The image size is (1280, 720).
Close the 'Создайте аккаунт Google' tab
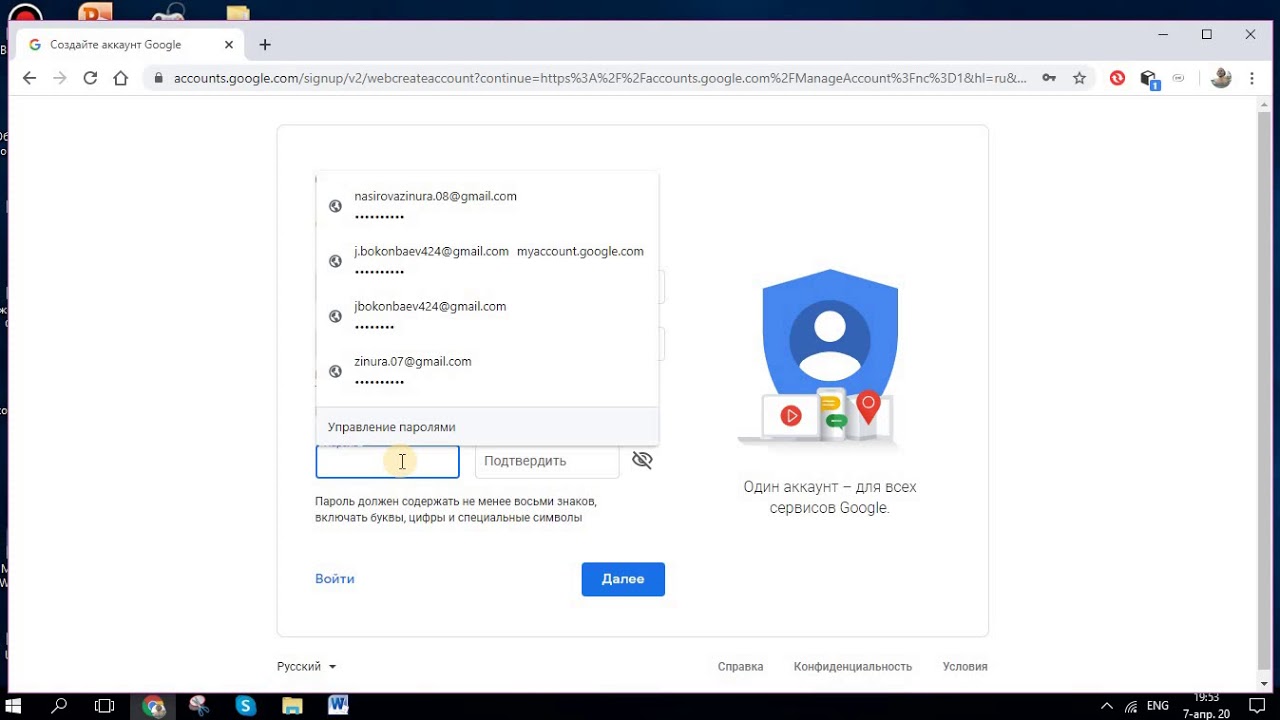coord(229,45)
